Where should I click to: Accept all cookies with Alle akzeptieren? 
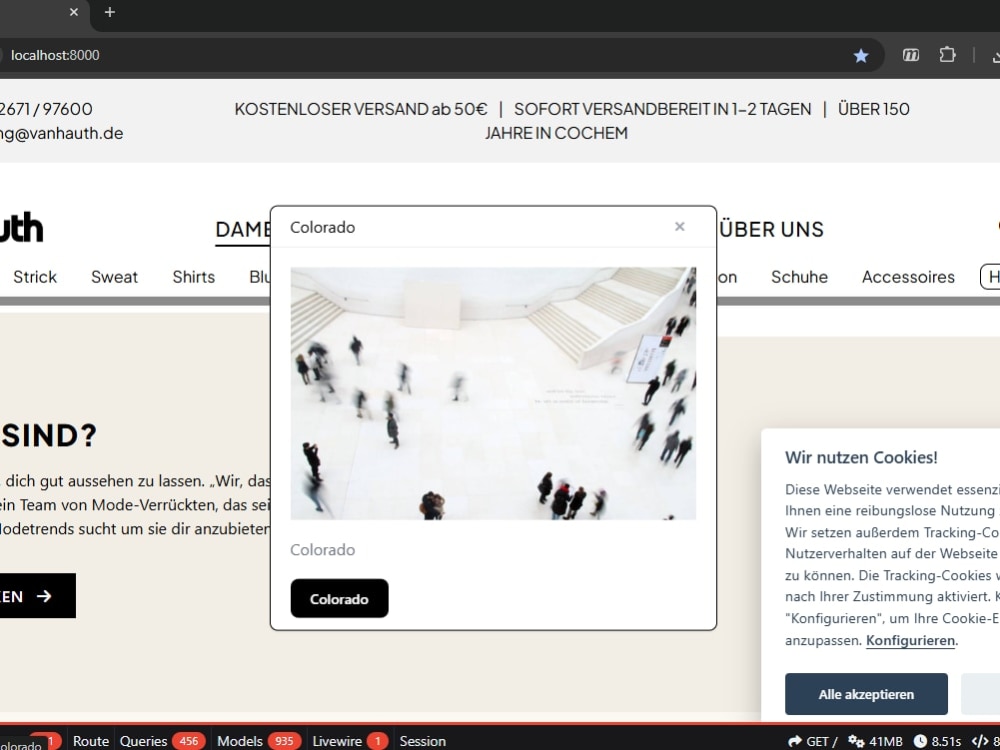(866, 694)
